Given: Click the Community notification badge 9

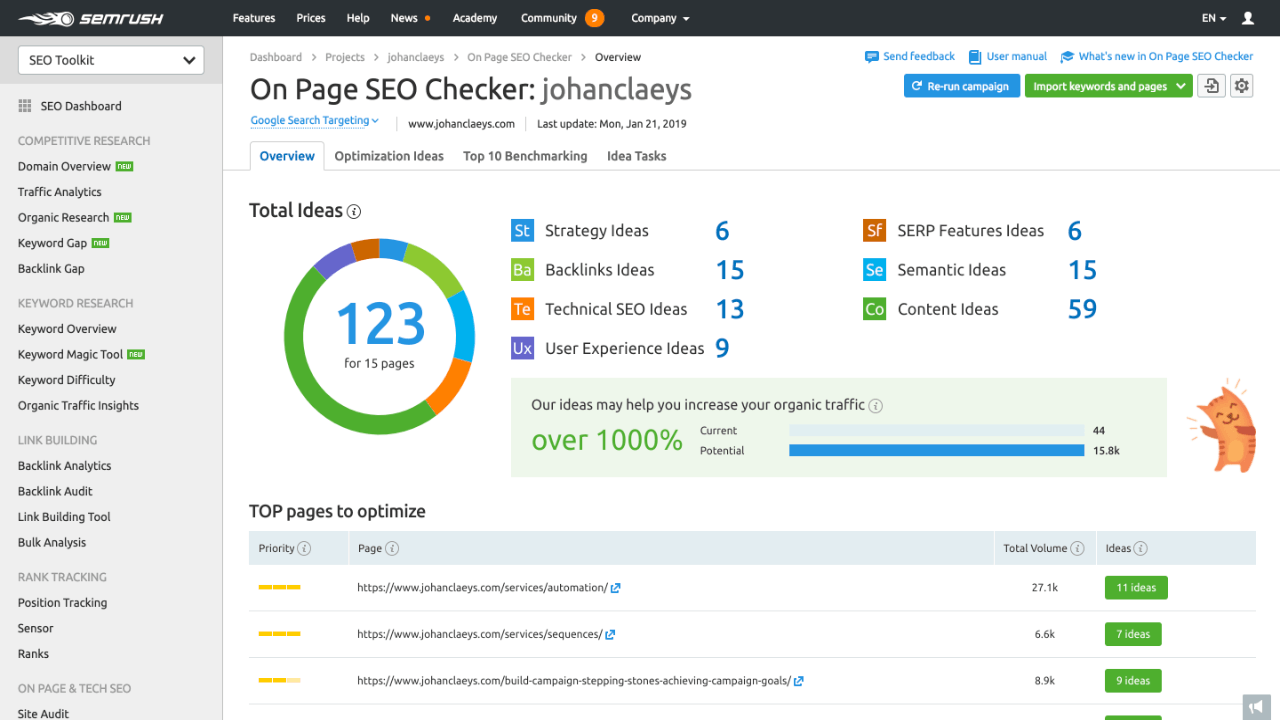Looking at the screenshot, I should tap(594, 18).
